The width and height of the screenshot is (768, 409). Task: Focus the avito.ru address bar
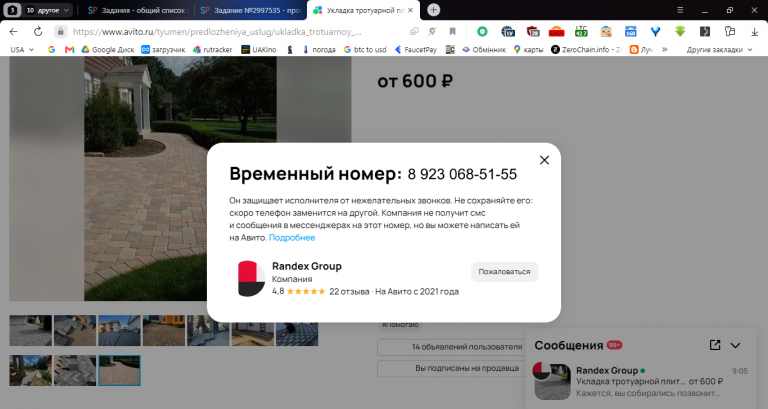point(217,32)
